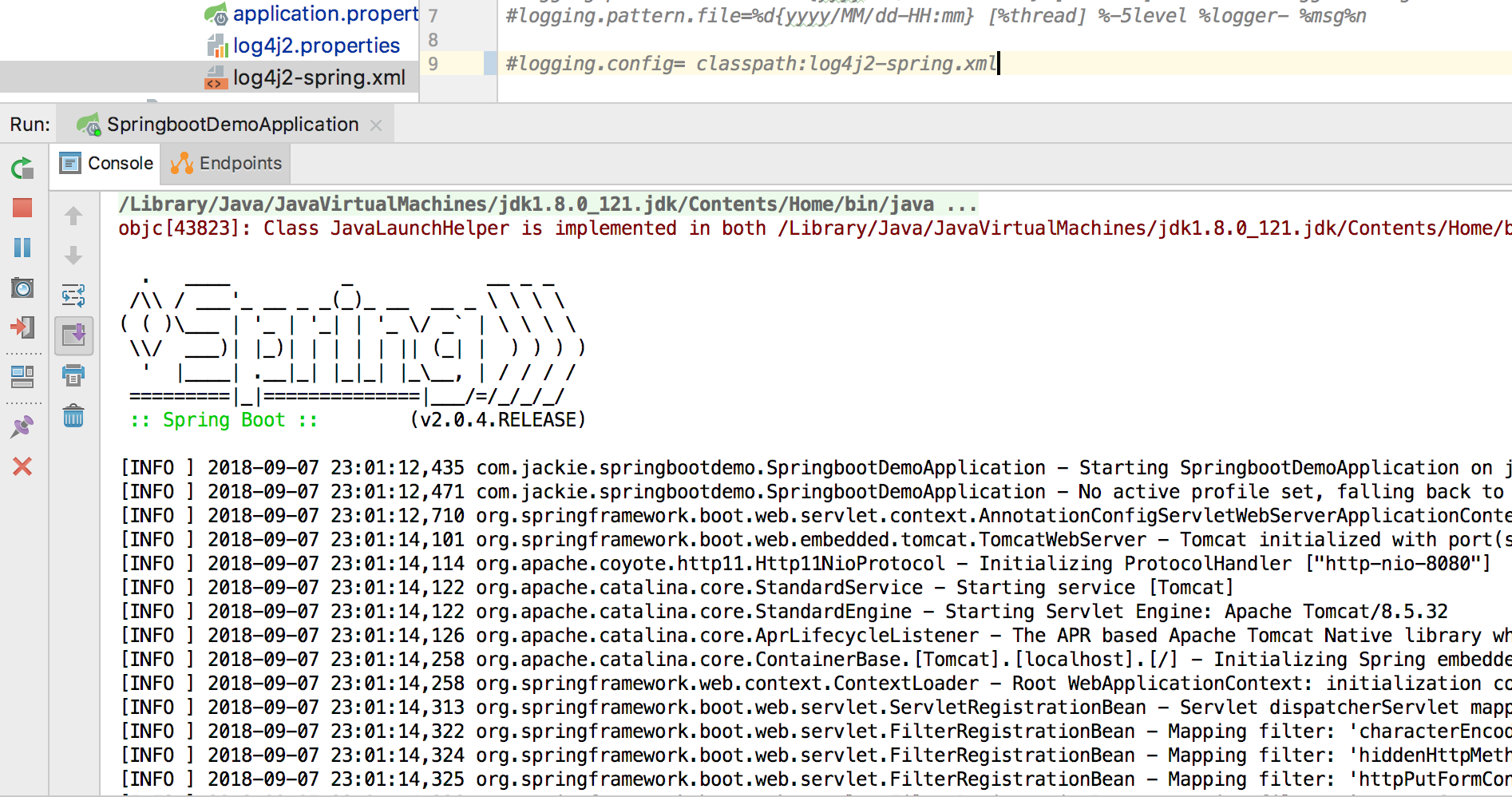Switch to the Endpoints tab
This screenshot has height=797, width=1512.
coord(227,163)
